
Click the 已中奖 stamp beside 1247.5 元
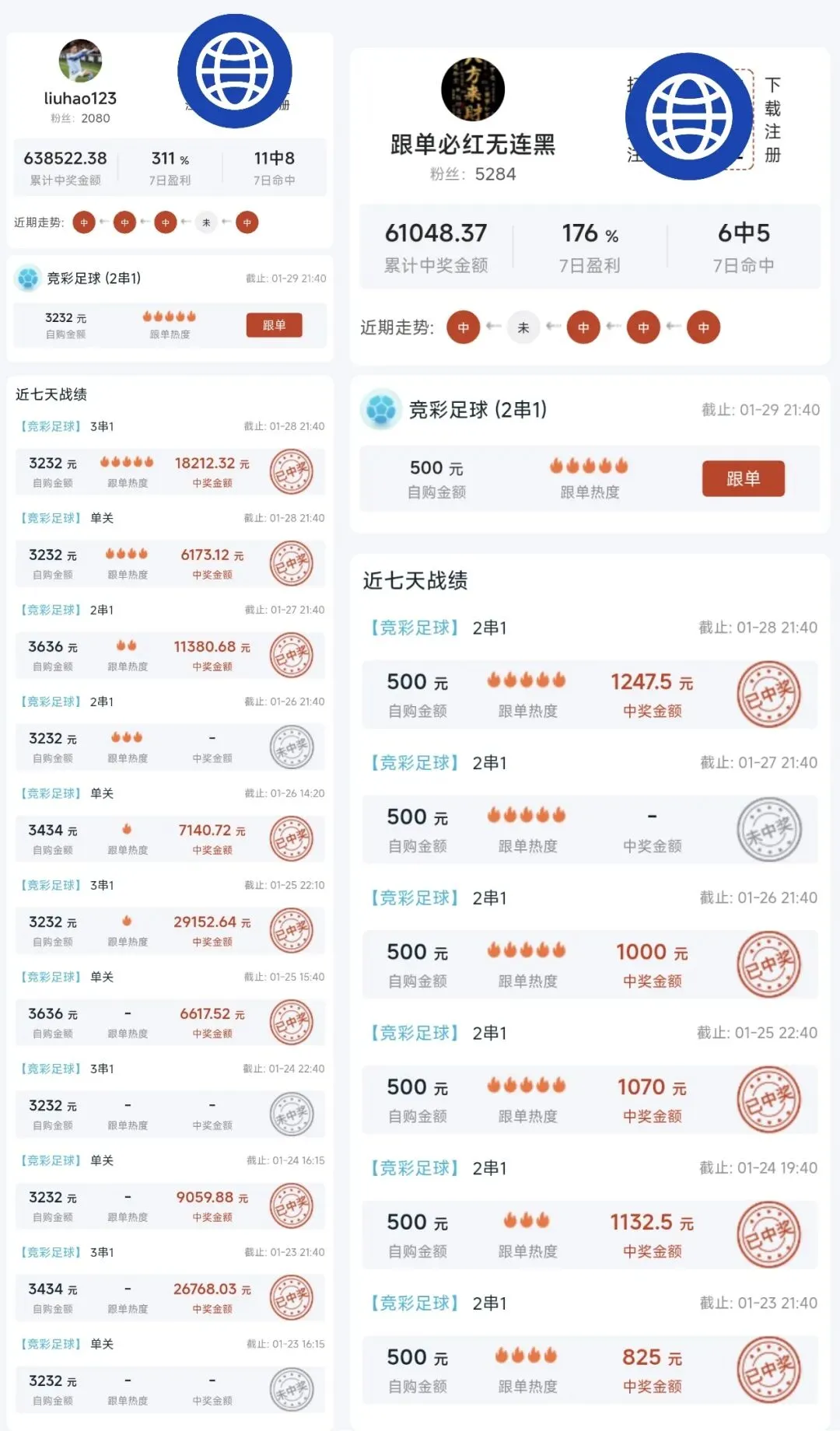click(x=769, y=695)
